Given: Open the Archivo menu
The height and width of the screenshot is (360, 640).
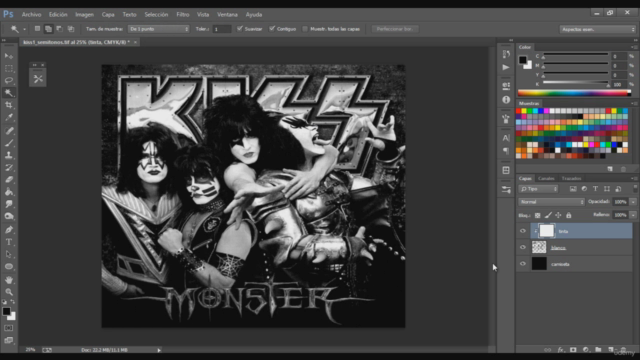Looking at the screenshot, I should [31, 14].
